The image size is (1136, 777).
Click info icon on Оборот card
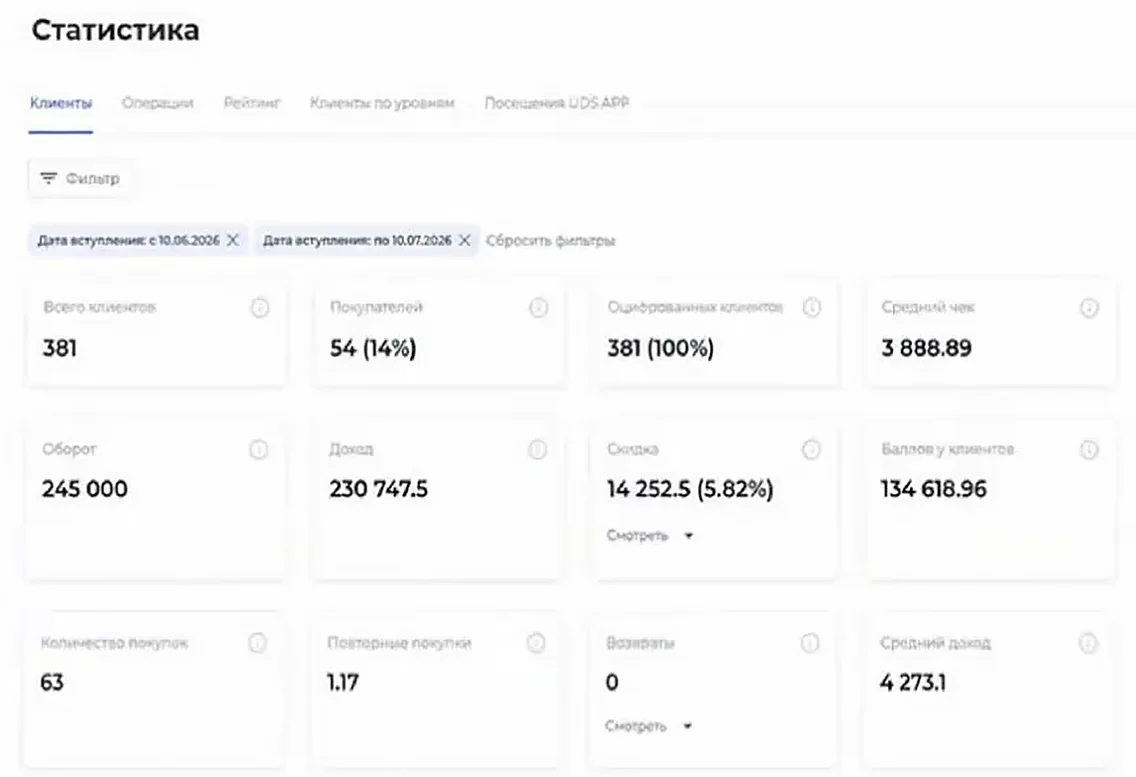pyautogui.click(x=259, y=449)
